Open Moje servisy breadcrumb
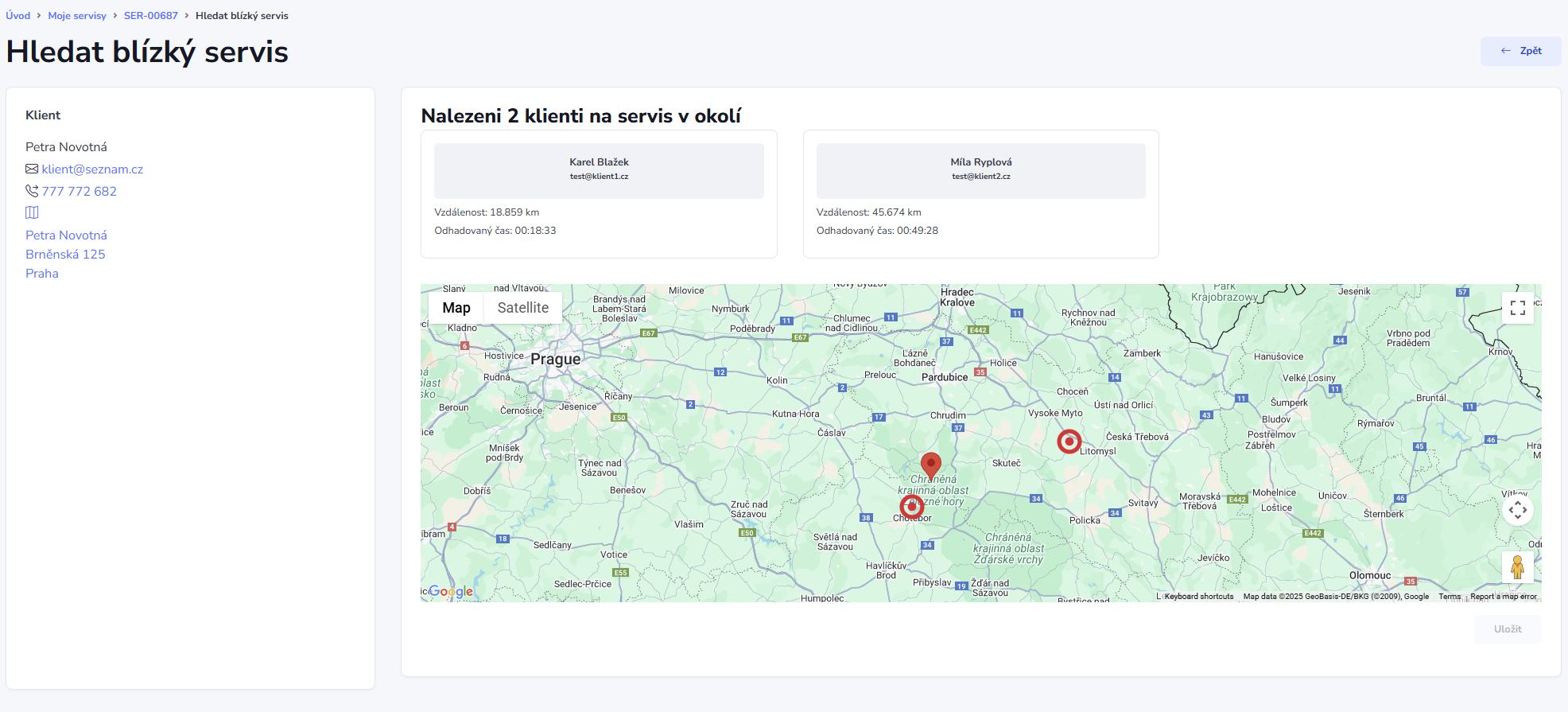Viewport: 1568px width, 712px height. [x=77, y=16]
